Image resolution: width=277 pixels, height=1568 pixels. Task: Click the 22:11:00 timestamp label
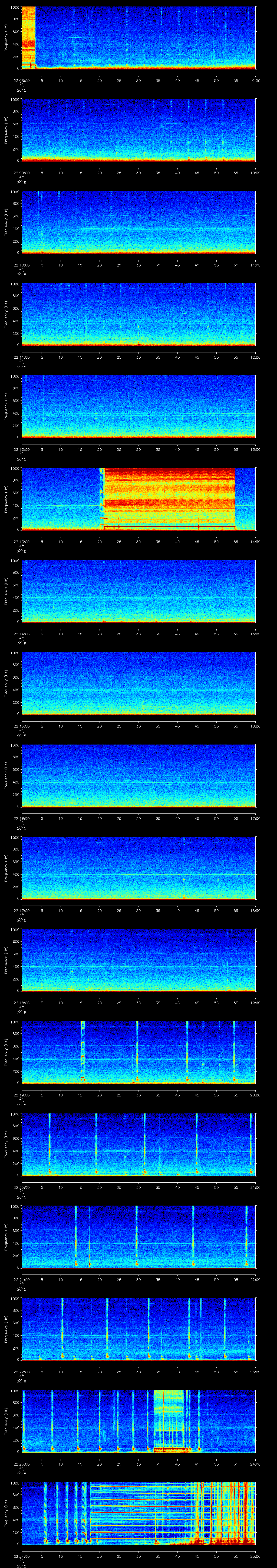21,357
